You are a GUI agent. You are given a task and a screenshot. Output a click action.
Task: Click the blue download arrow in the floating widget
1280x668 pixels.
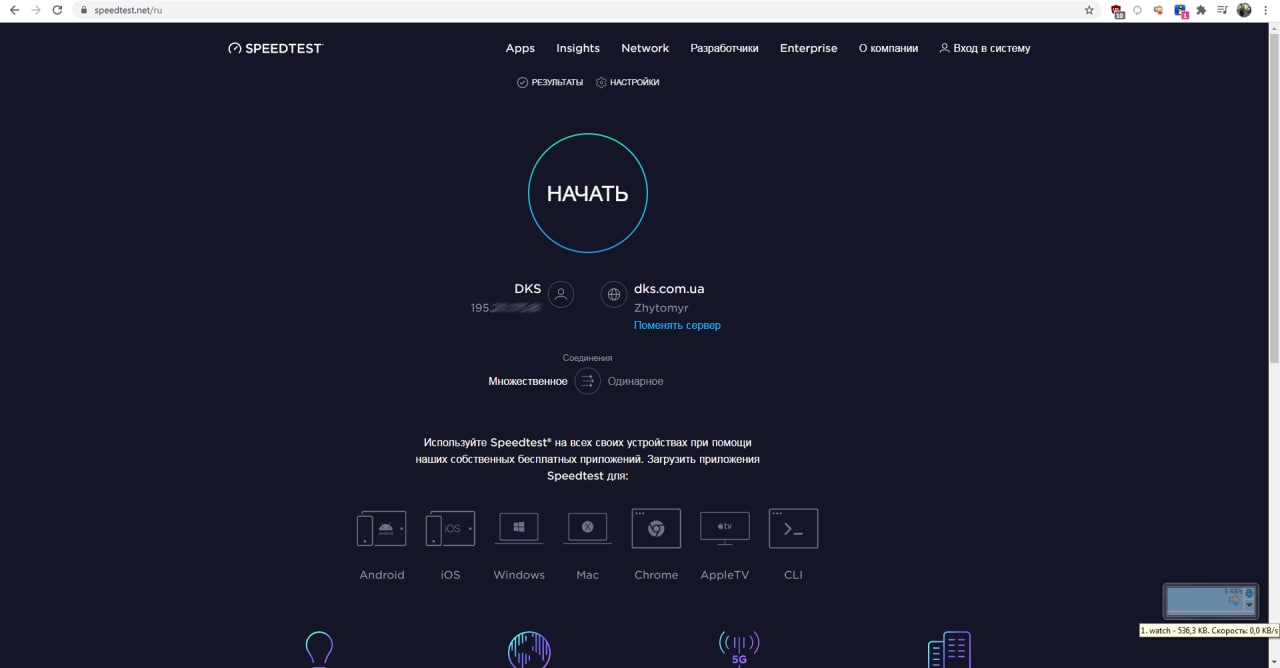tap(1249, 593)
